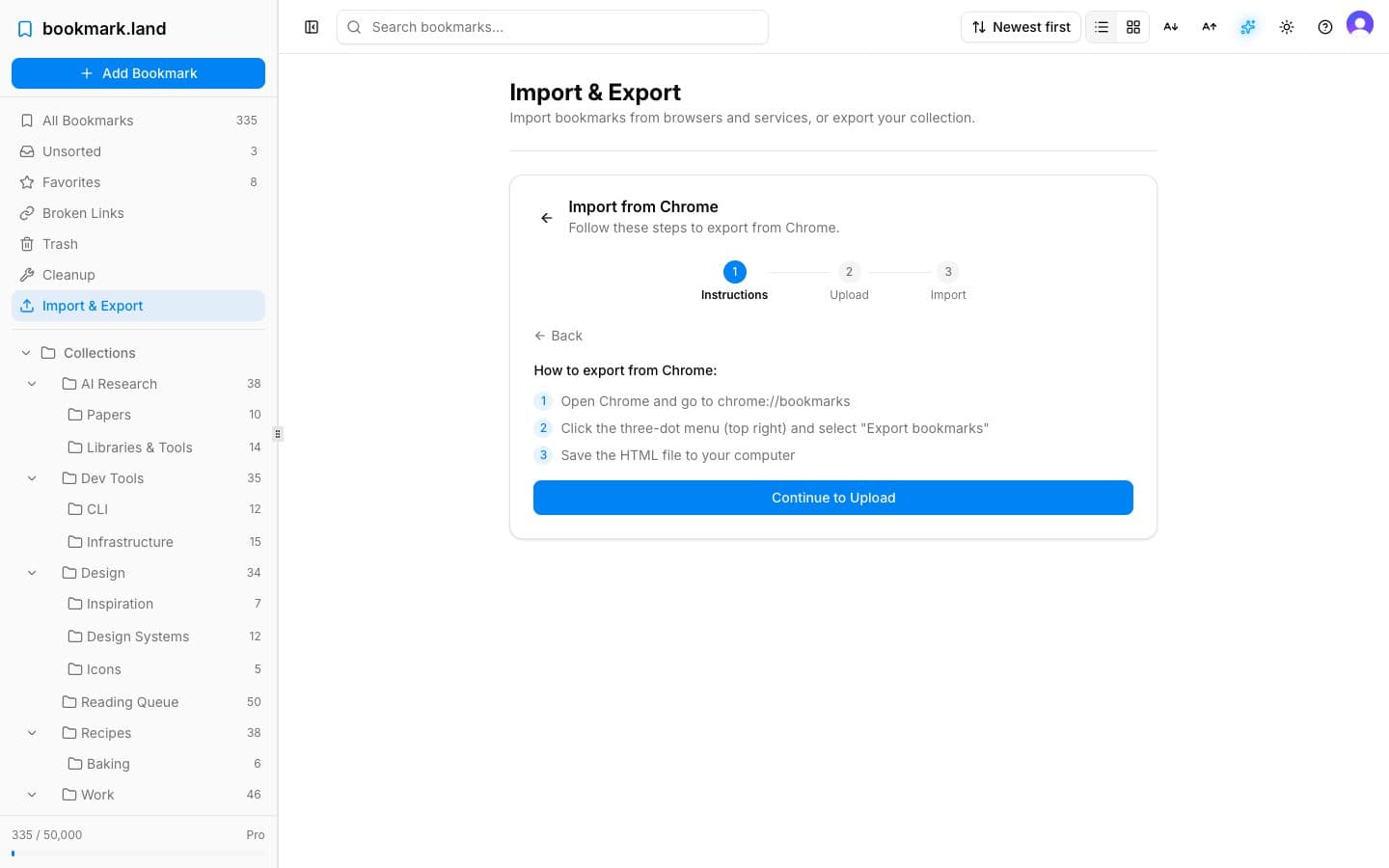Click the sidebar resize handle
Screen dimensions: 1389x868
coord(278,434)
